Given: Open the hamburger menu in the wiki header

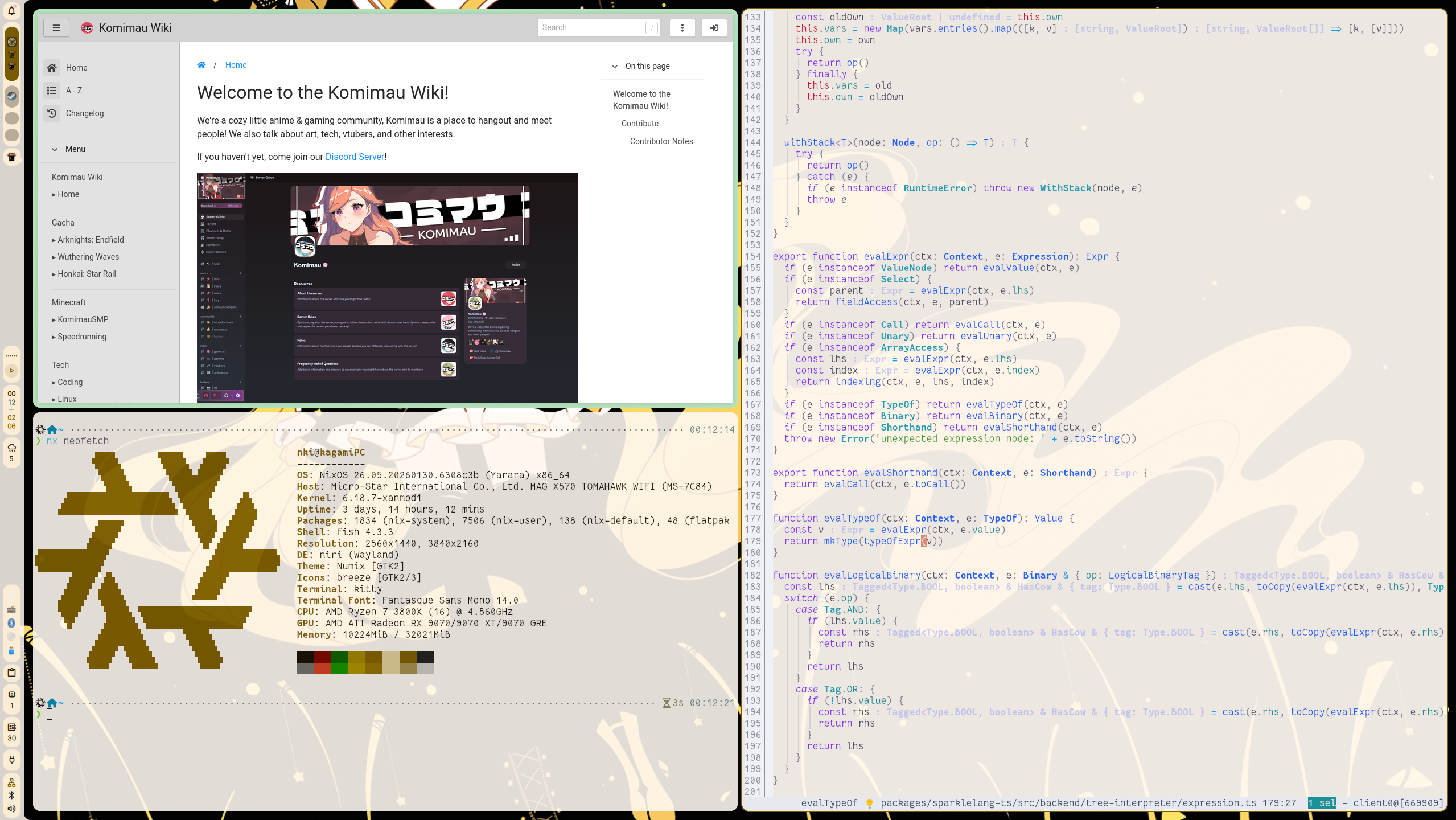Looking at the screenshot, I should coord(56,27).
